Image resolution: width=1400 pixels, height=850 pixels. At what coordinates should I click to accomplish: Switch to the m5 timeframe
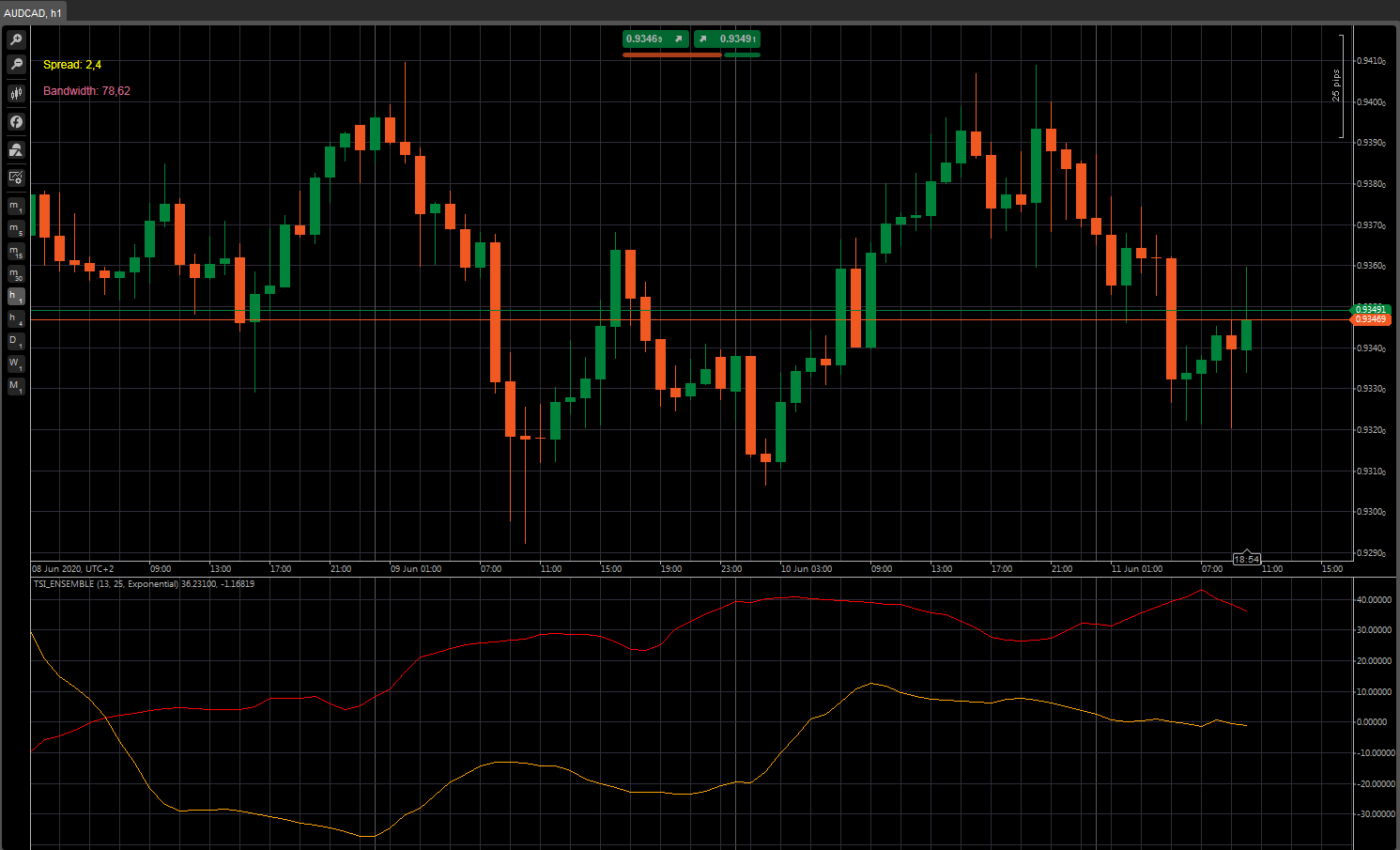(16, 229)
